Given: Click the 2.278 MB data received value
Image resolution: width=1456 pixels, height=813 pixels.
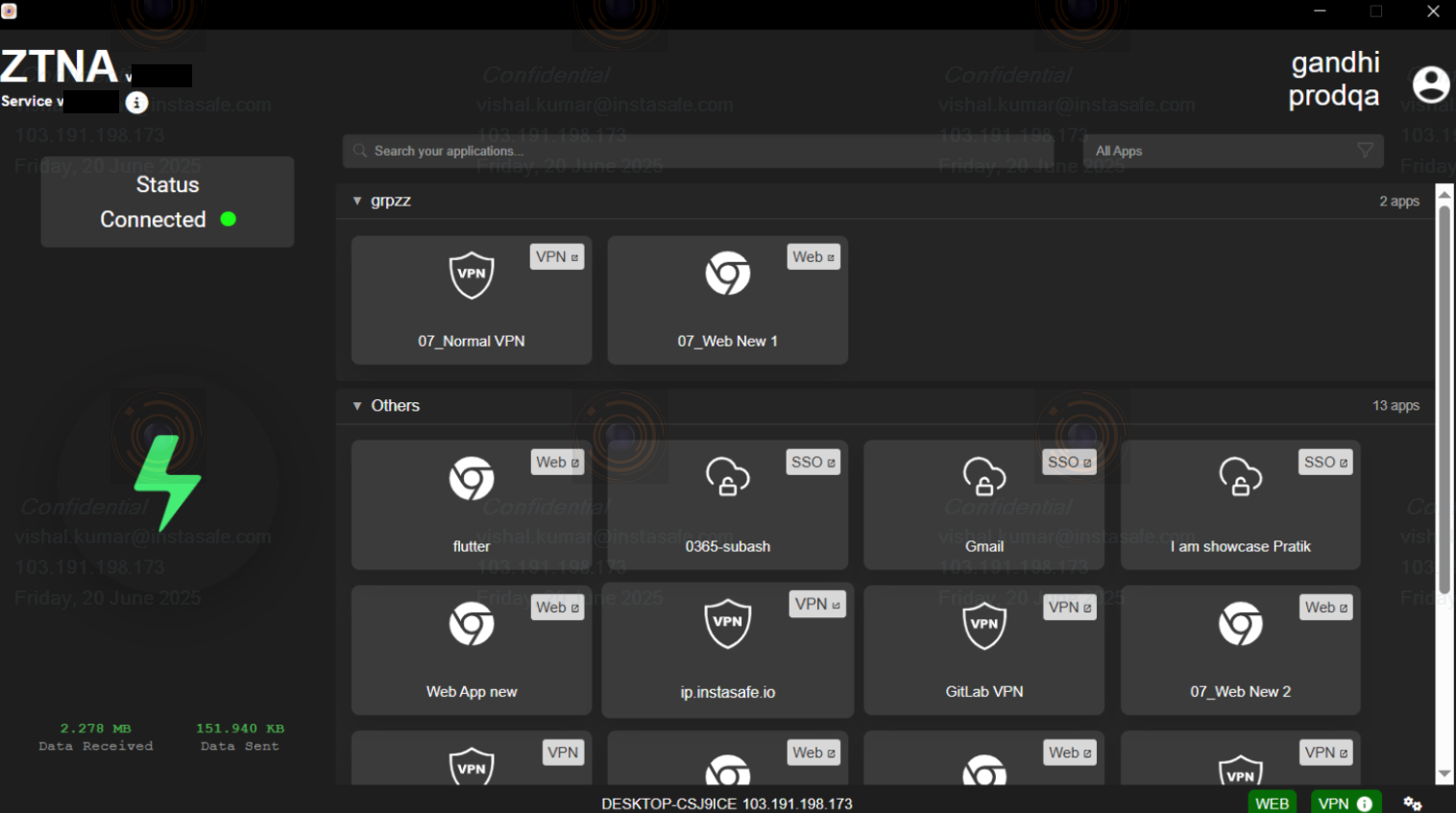Looking at the screenshot, I should pyautogui.click(x=95, y=729).
